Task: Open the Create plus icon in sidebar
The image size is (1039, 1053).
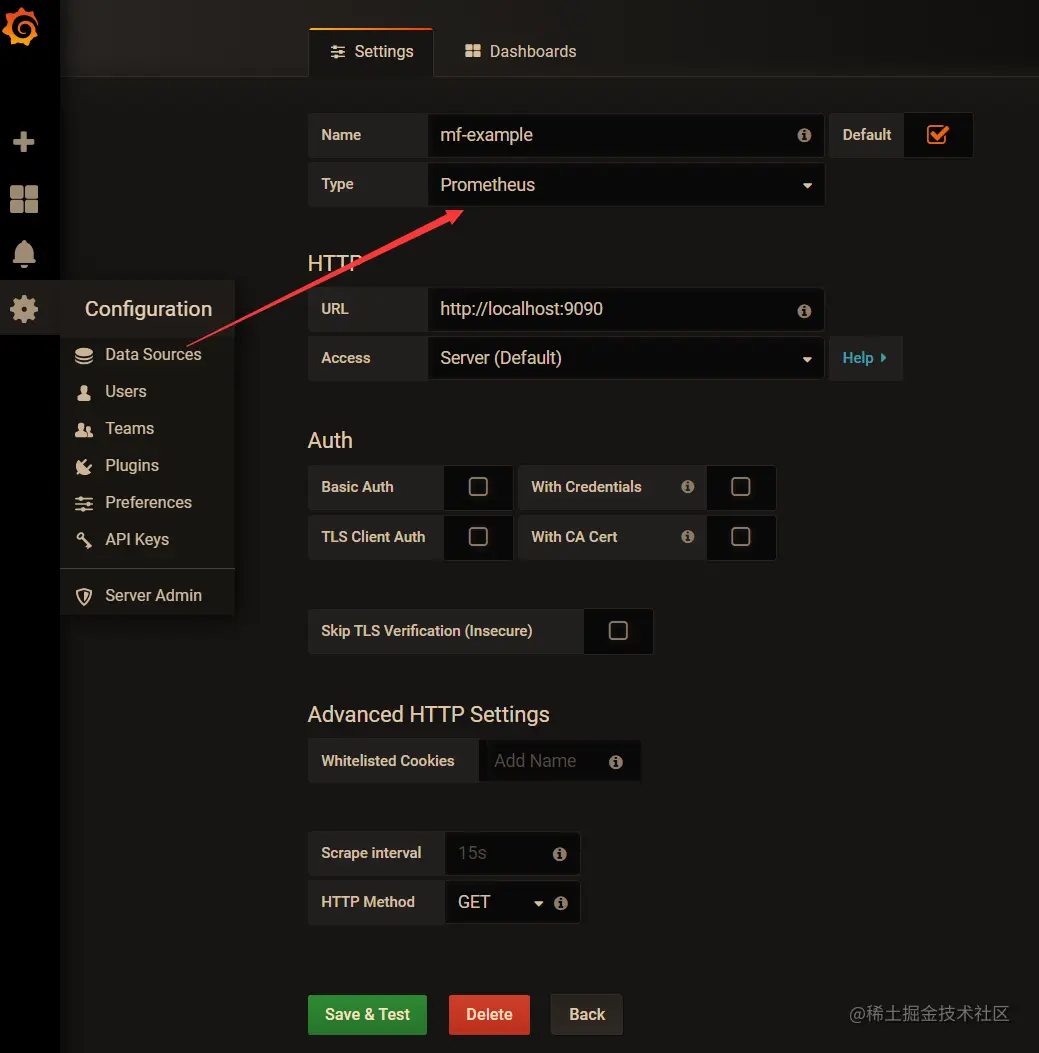Action: coord(24,142)
